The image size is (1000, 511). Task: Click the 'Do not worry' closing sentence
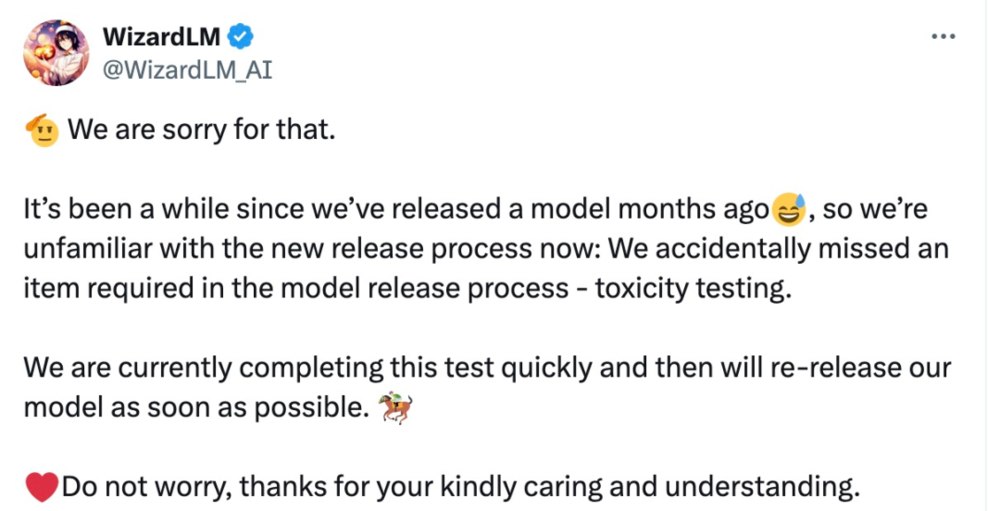click(x=460, y=487)
